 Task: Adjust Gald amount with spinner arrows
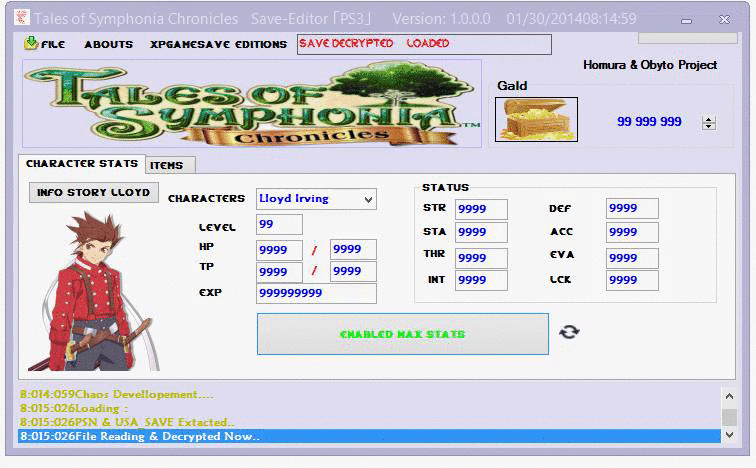(x=709, y=122)
